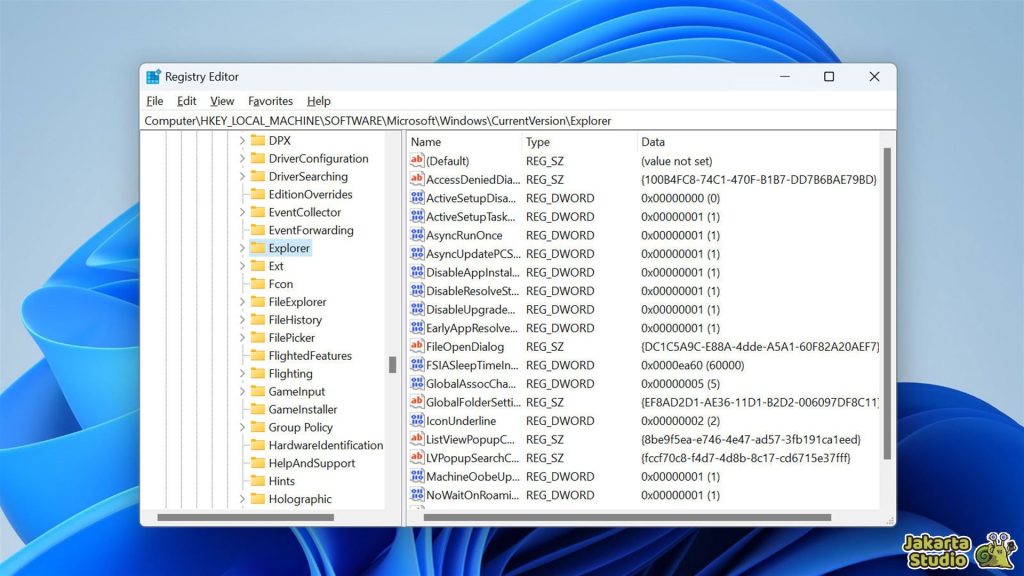Click the DWORD icon beside ActiveSetupDisa value
The image size is (1024, 576).
(418, 198)
